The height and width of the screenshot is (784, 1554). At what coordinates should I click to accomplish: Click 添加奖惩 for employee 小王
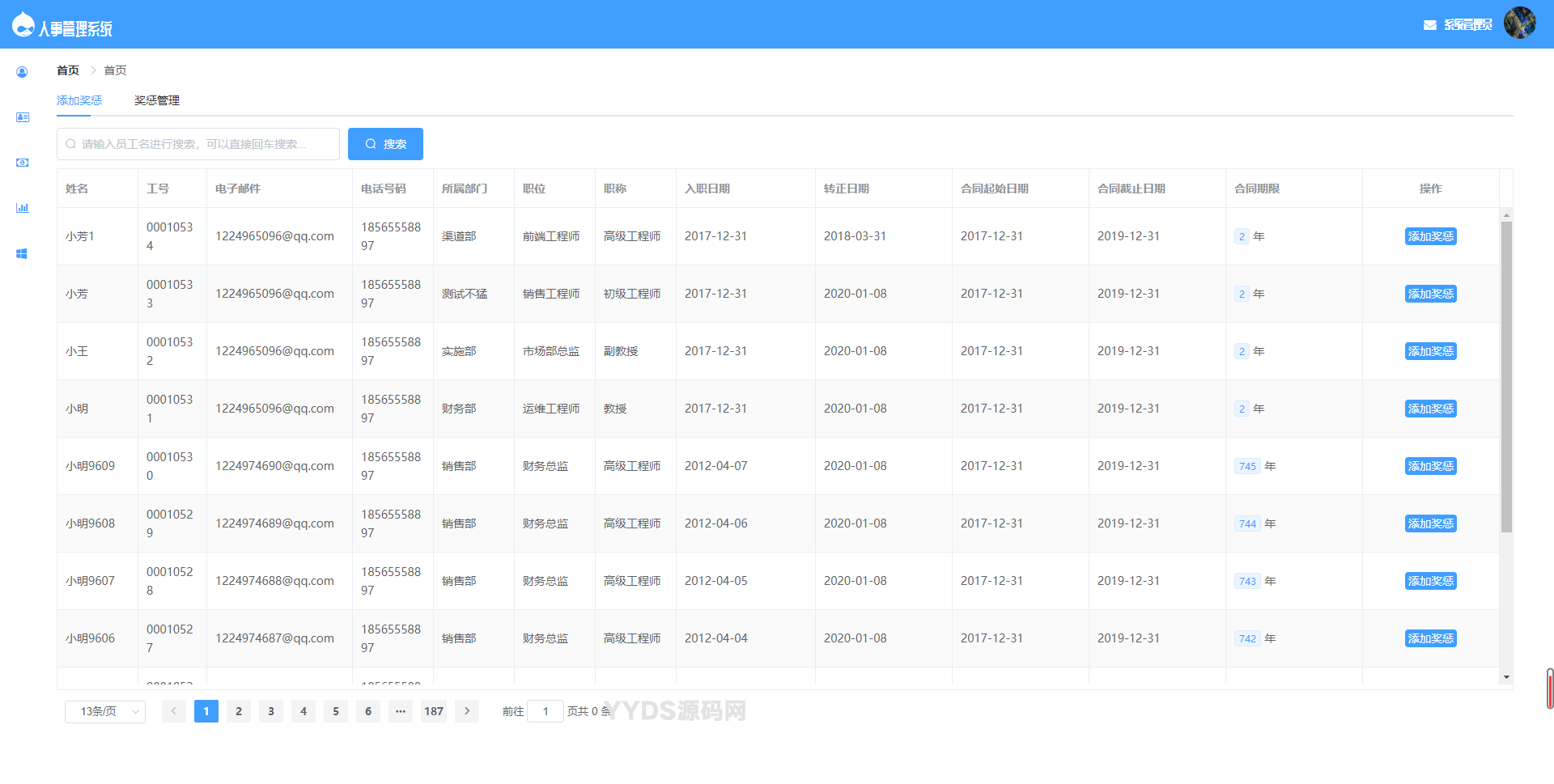tap(1430, 351)
